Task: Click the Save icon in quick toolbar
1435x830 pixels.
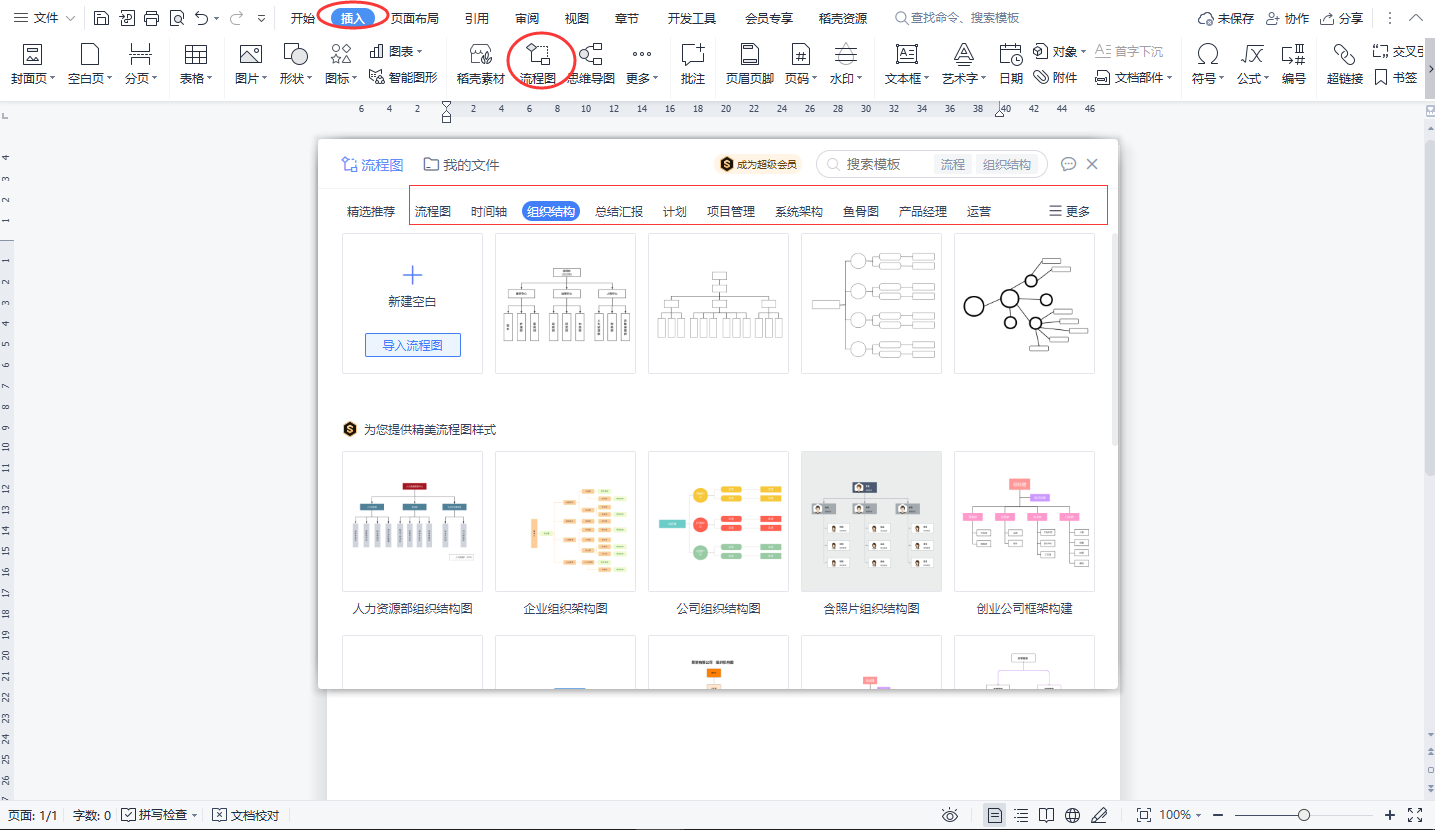Action: tap(101, 18)
